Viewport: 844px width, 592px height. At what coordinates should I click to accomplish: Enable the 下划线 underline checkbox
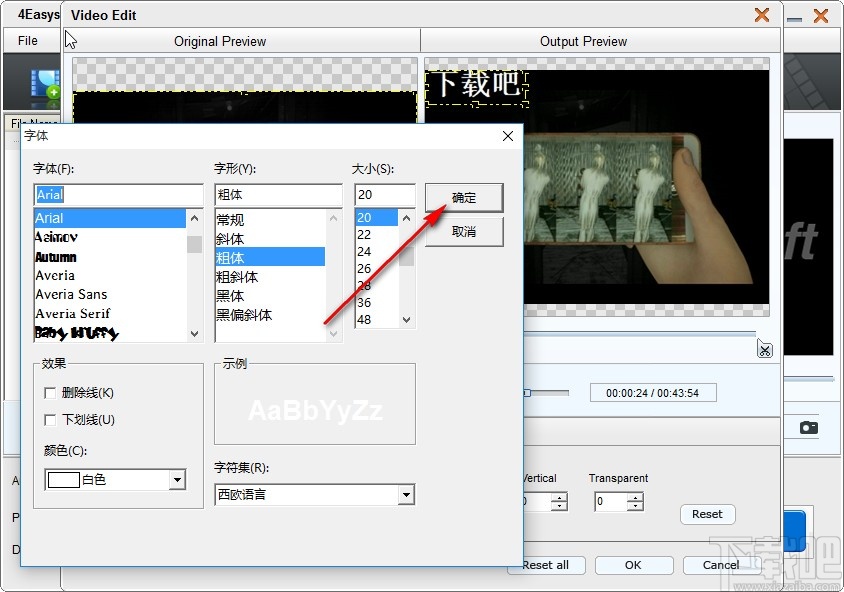[x=50, y=420]
